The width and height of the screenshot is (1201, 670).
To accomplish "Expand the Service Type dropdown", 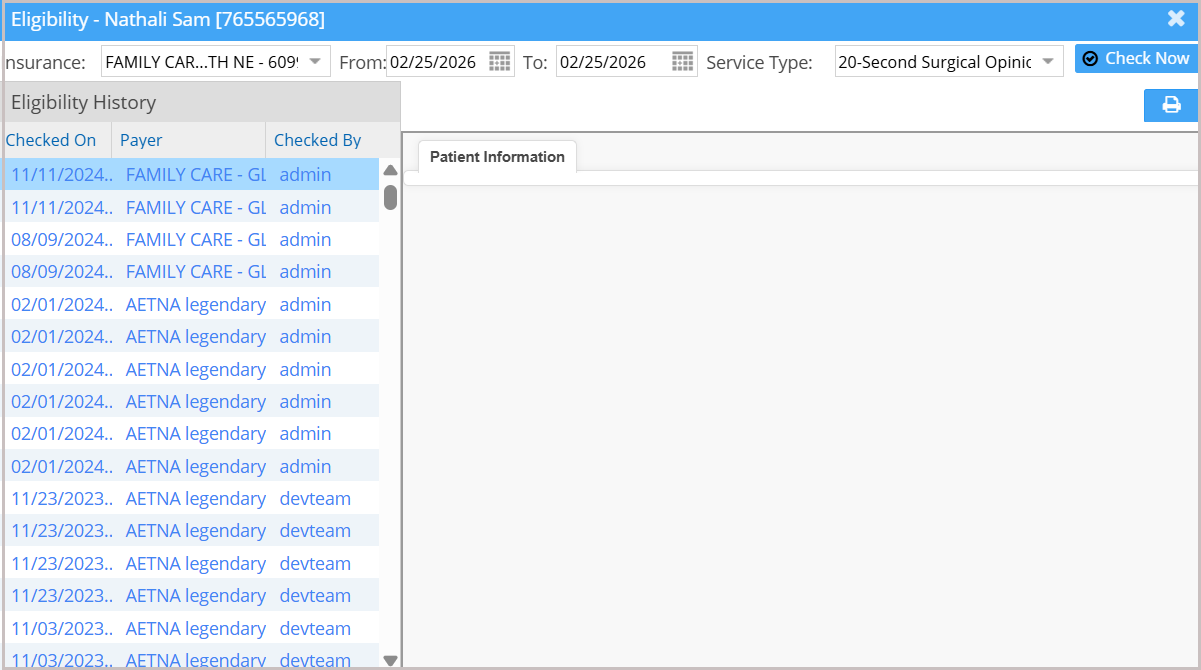I will (x=1047, y=62).
